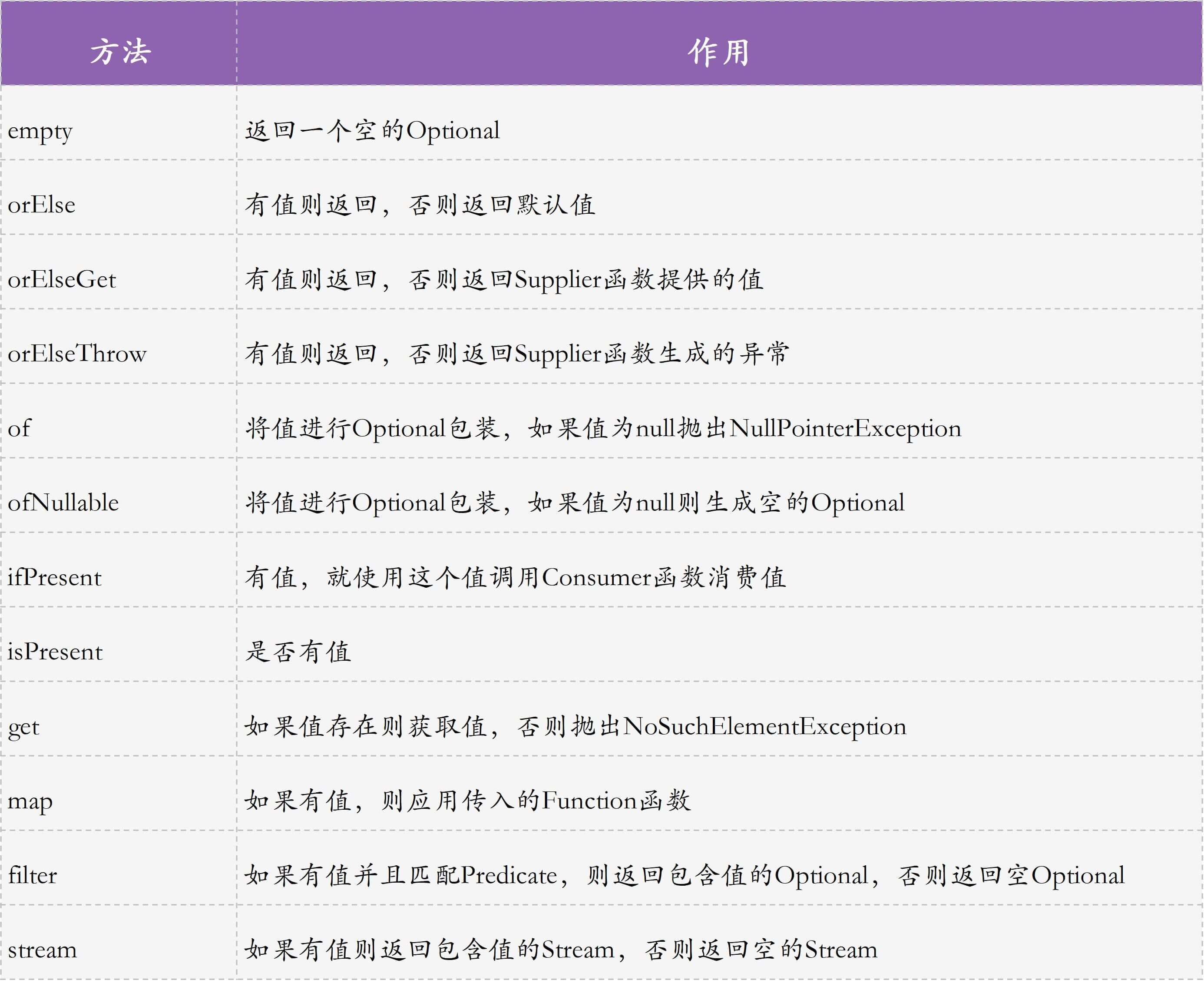Select the filter method cell
The image size is (1204, 983).
32,876
